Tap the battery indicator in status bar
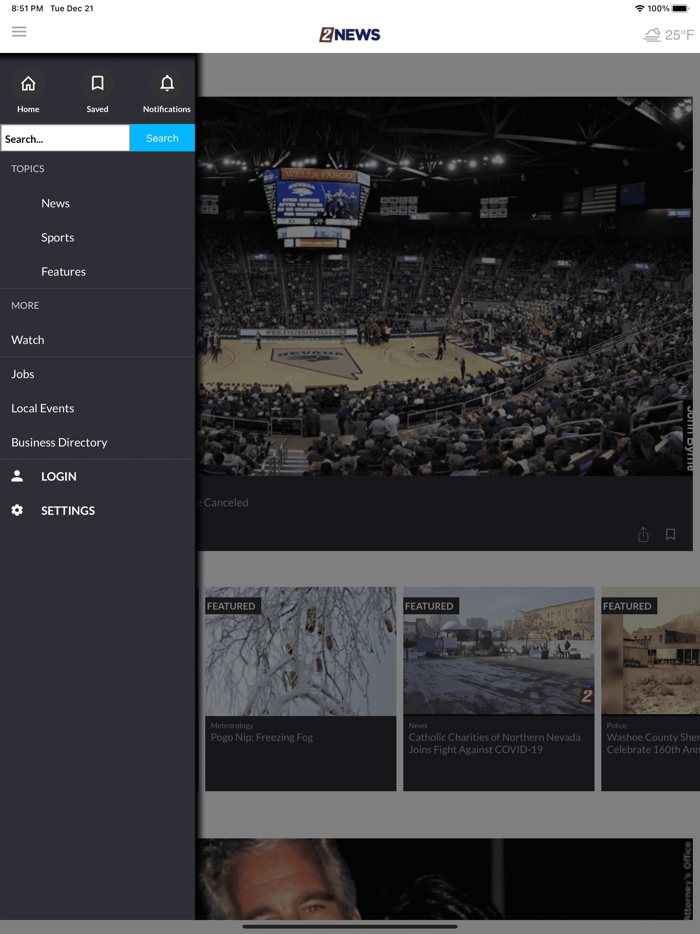 coord(680,8)
